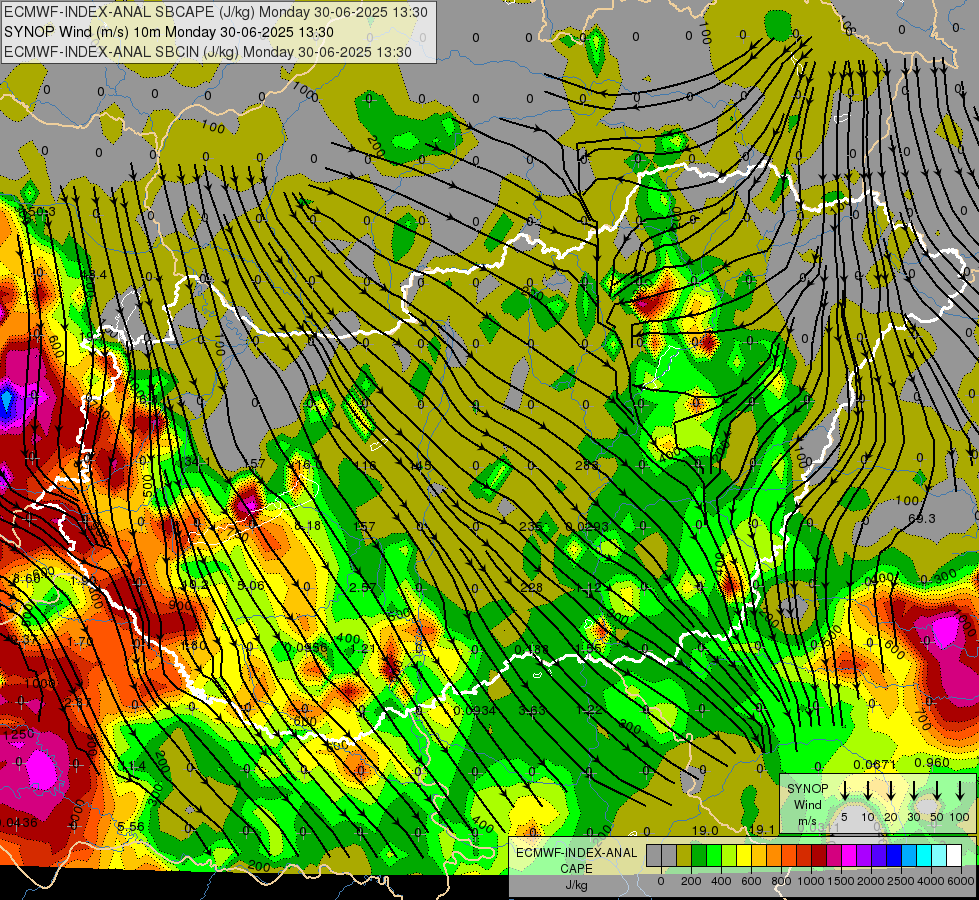979x900 pixels.
Task: Click the '19.2' value on the map
Action: (195, 585)
